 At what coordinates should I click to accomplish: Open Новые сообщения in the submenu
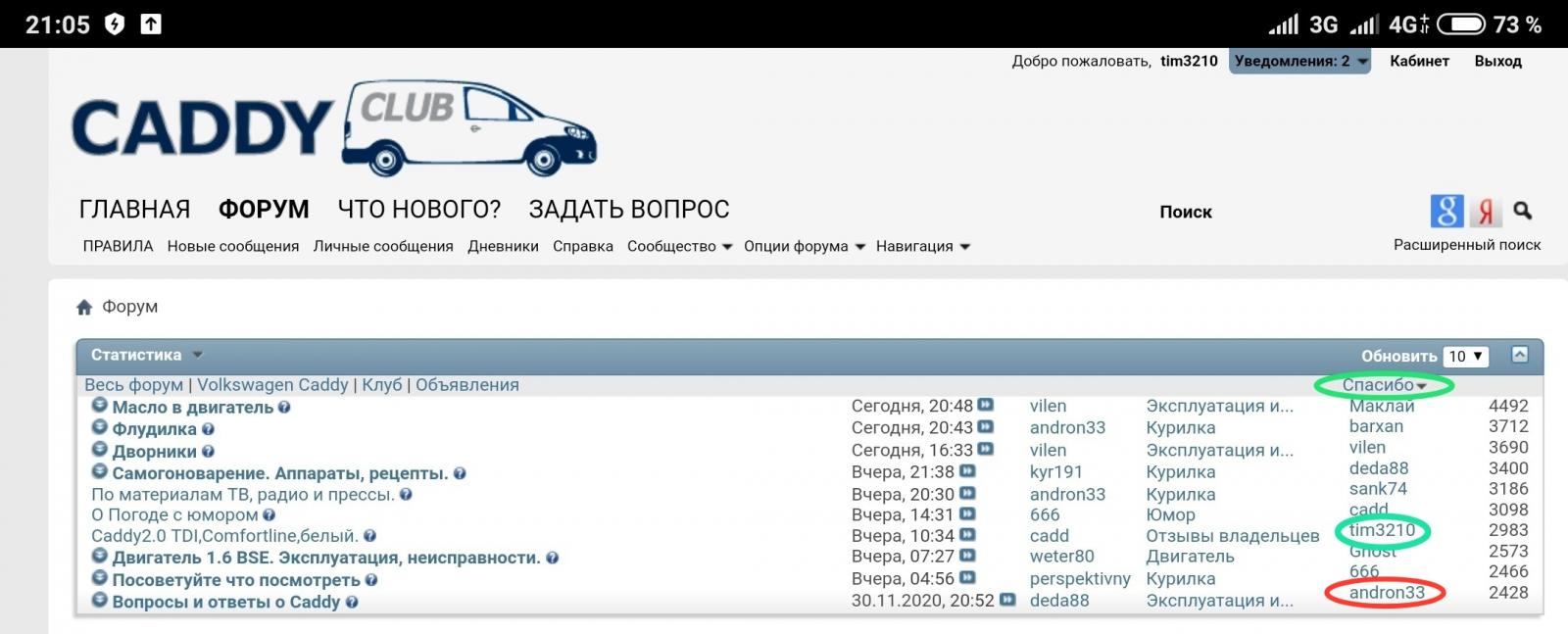[x=233, y=246]
